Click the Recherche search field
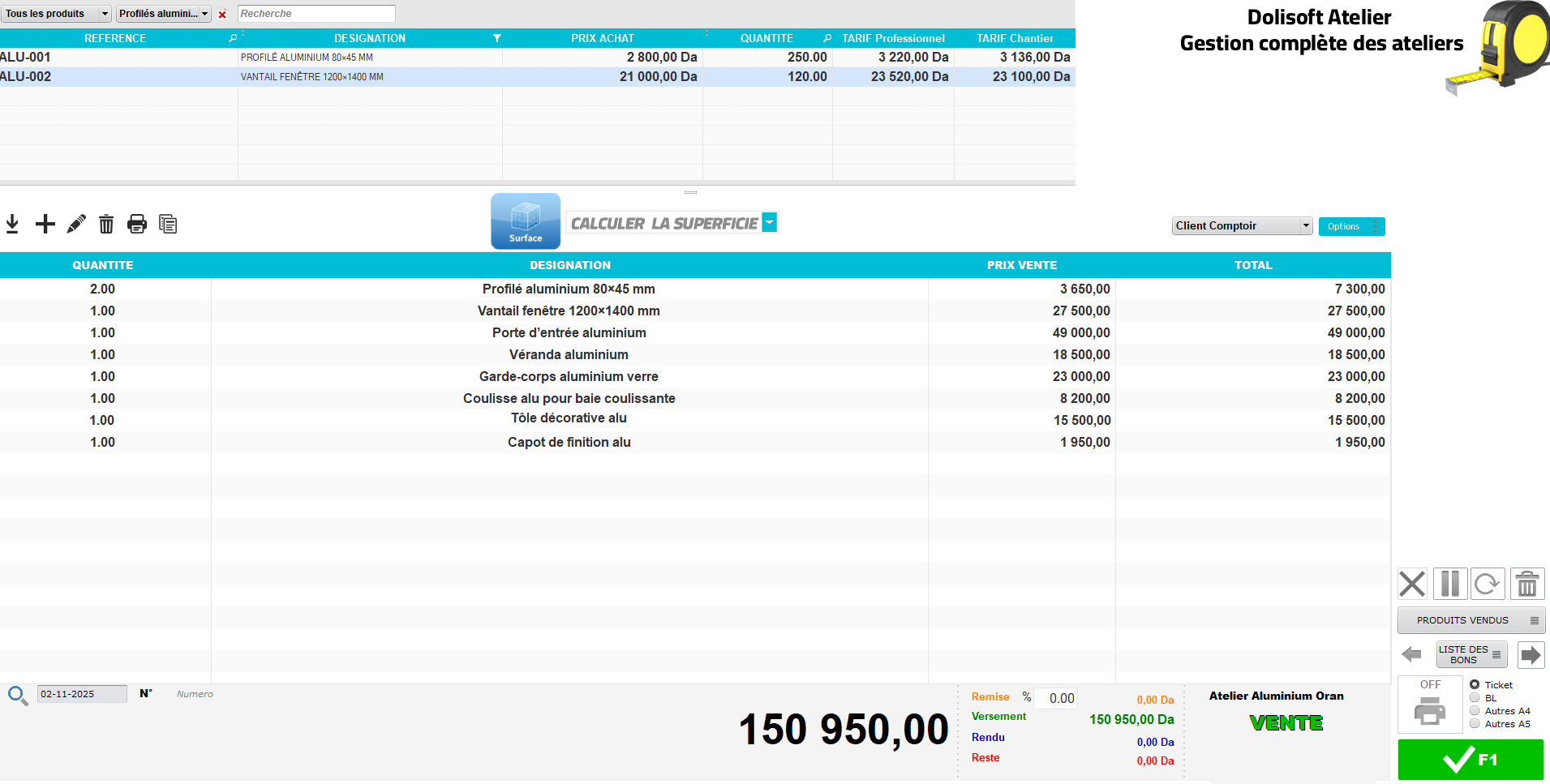 pos(316,14)
